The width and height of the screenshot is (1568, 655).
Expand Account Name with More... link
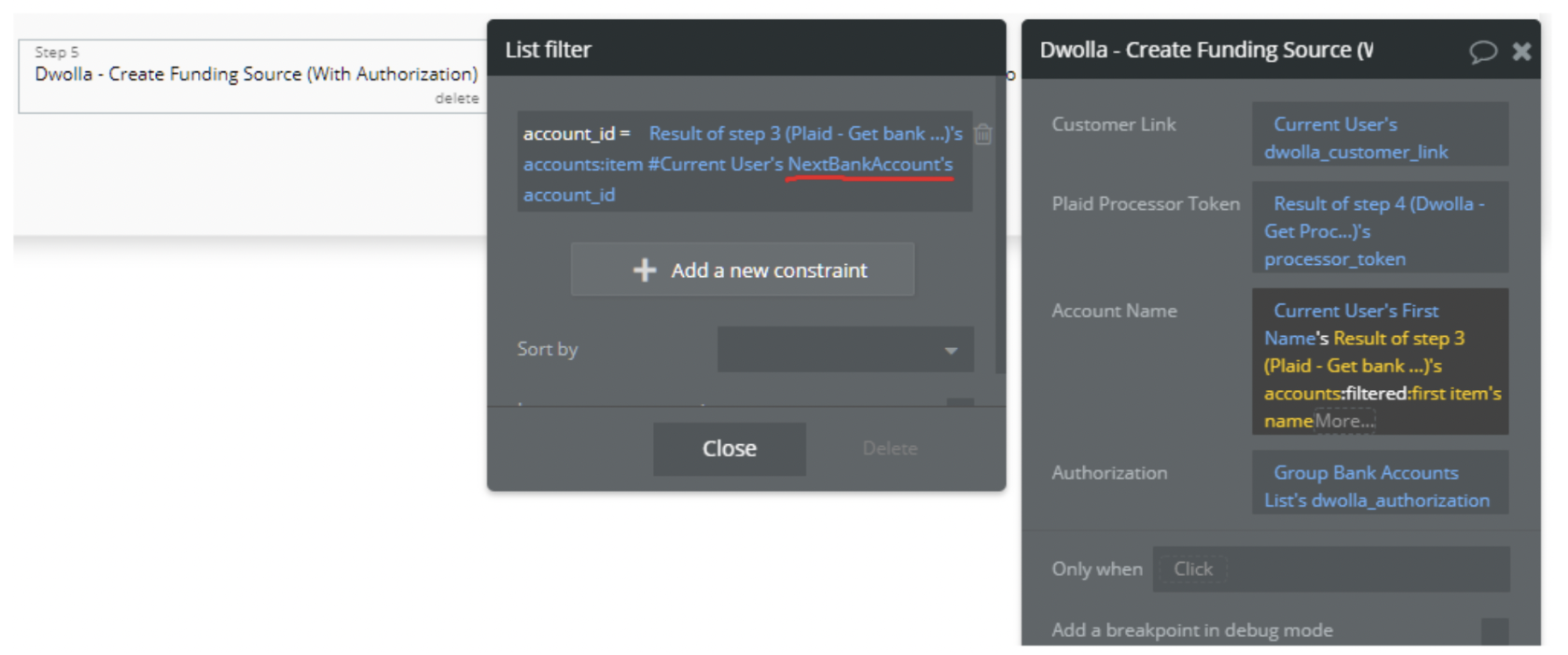1344,421
